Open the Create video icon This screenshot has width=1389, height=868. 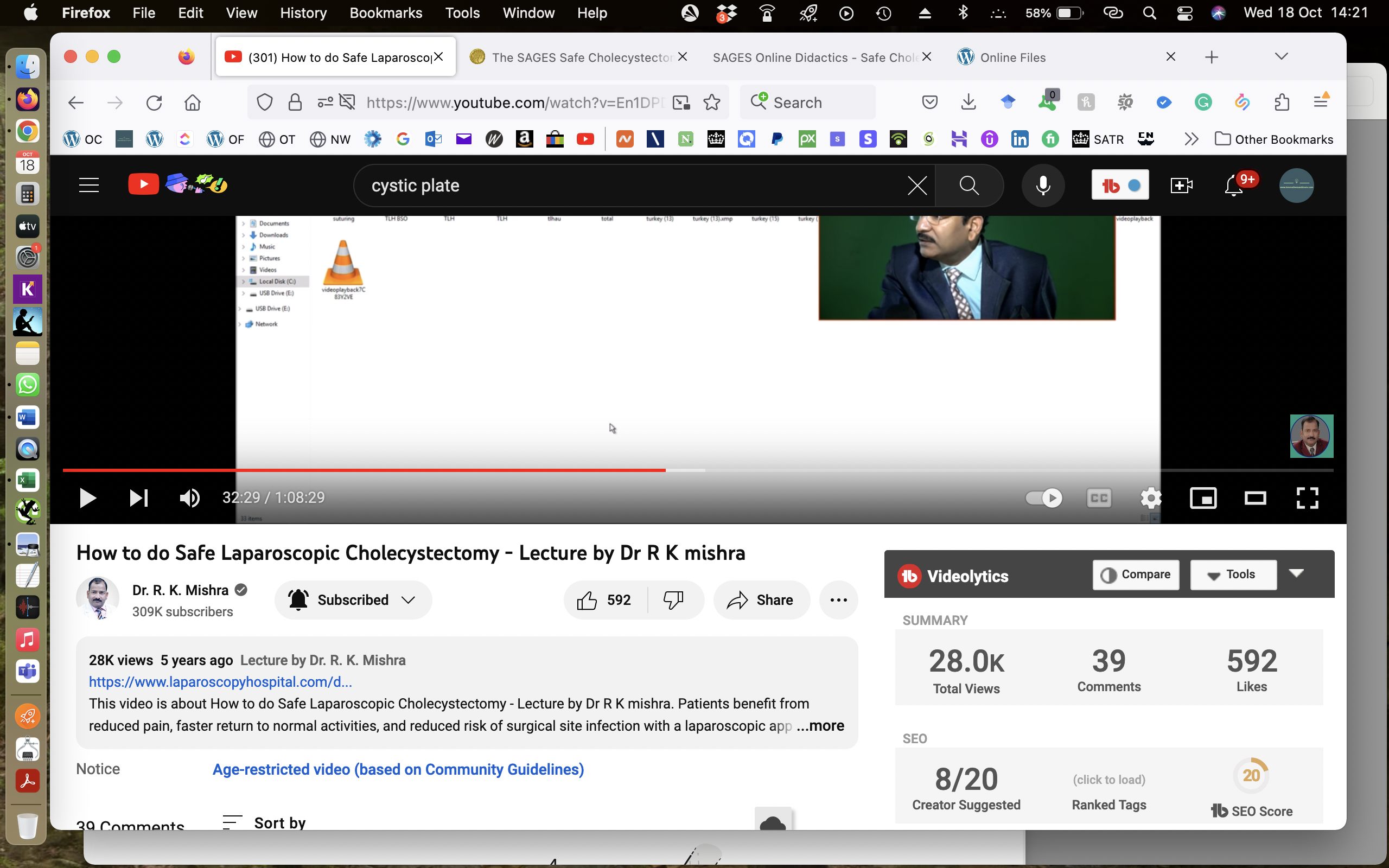click(1181, 186)
